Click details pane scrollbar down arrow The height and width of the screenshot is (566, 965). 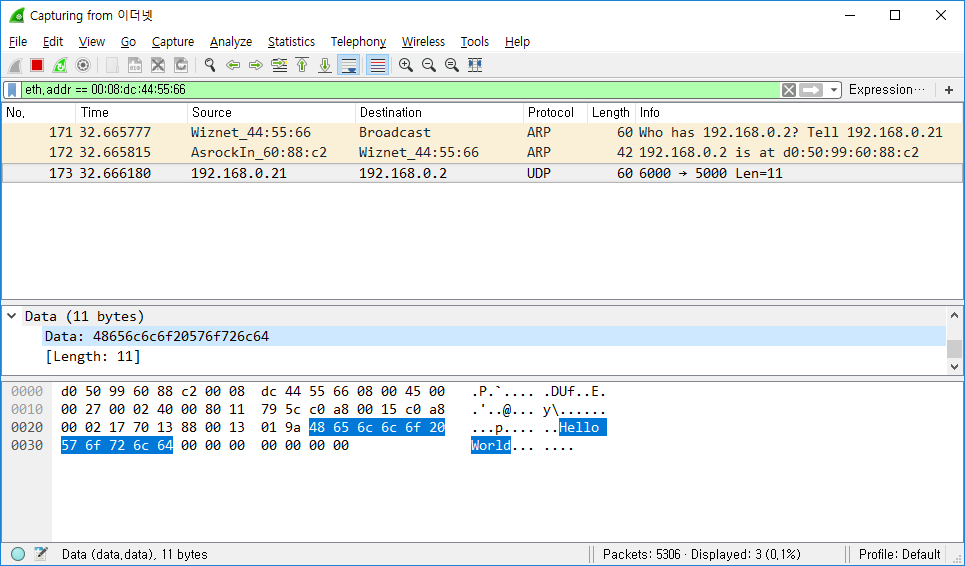[x=954, y=367]
